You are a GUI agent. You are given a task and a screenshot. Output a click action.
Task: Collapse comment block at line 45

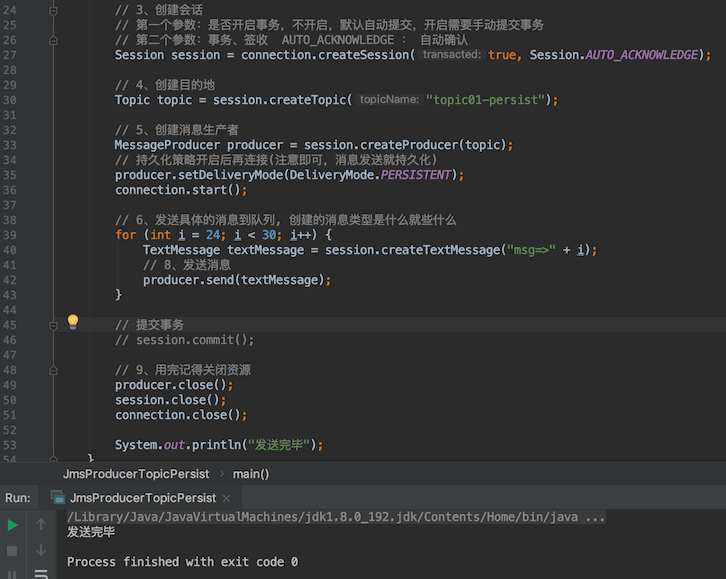click(53, 325)
